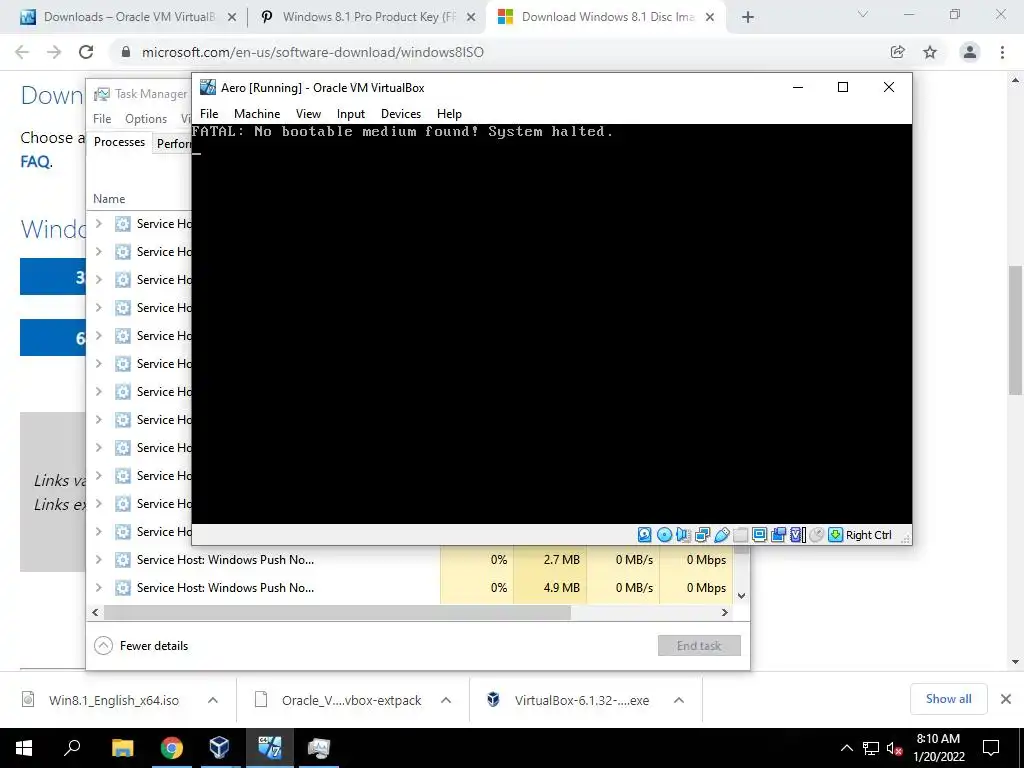This screenshot has height=768, width=1024.
Task: Open options for VirtualBox-6.1.32 exe download
Action: pyautogui.click(x=679, y=700)
